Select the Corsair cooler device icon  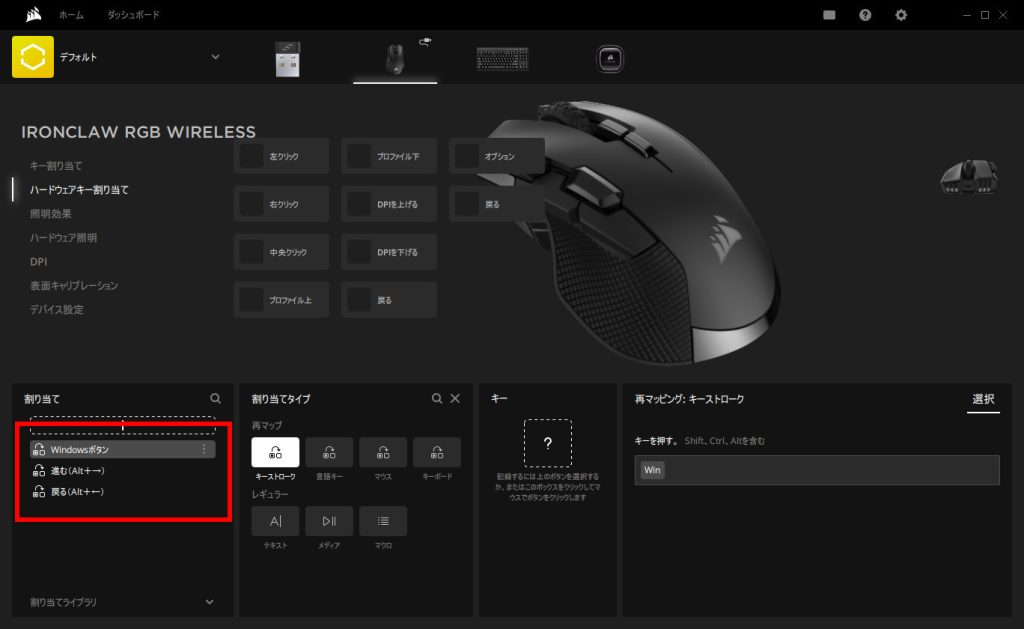coord(610,59)
